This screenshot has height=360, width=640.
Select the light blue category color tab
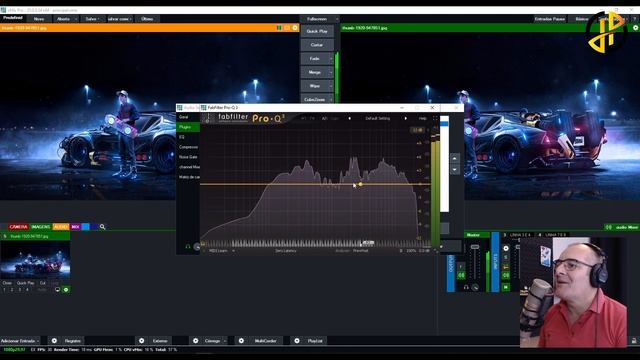click(x=85, y=227)
